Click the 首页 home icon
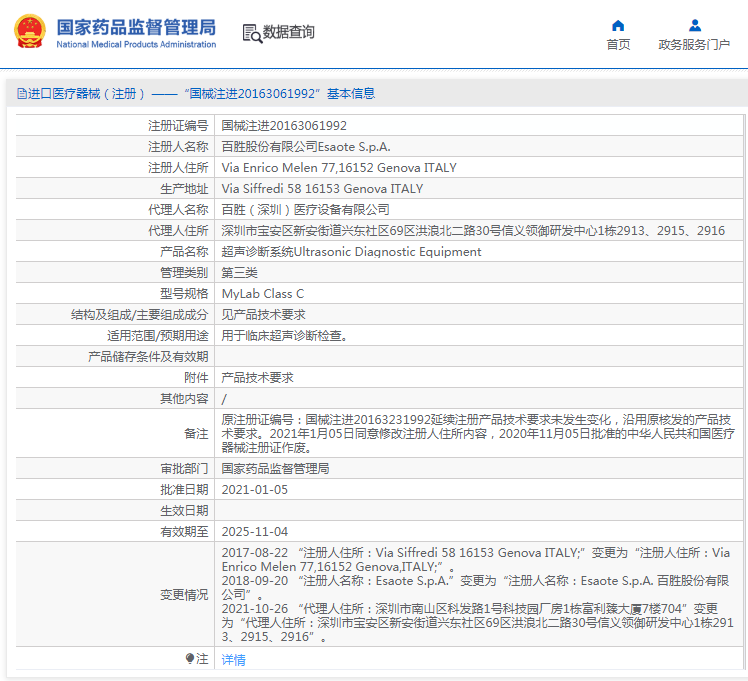748x681 pixels. click(x=618, y=25)
